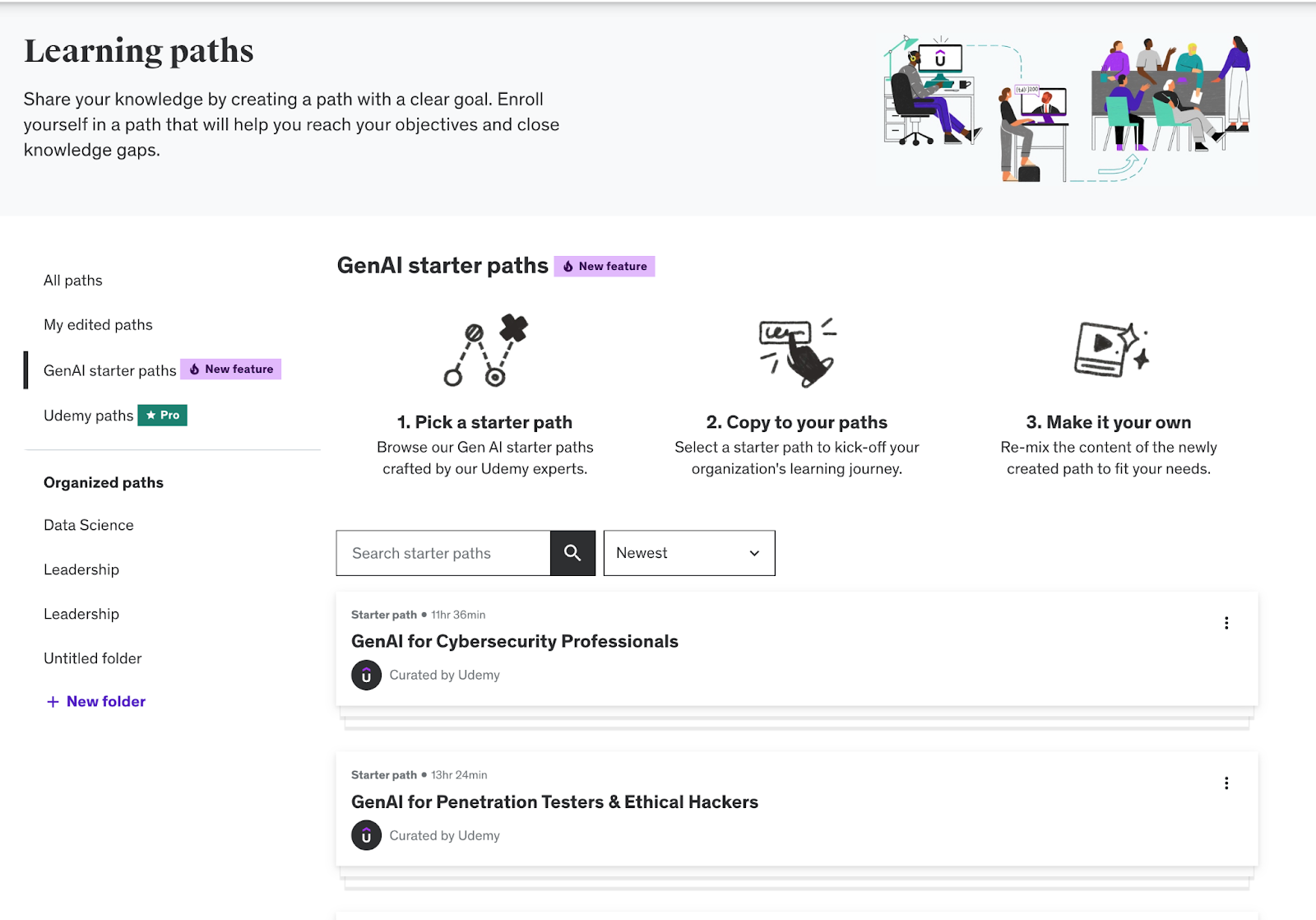Click the plus icon beside New folder
Screen dimensions: 1316x920
pyautogui.click(x=53, y=702)
